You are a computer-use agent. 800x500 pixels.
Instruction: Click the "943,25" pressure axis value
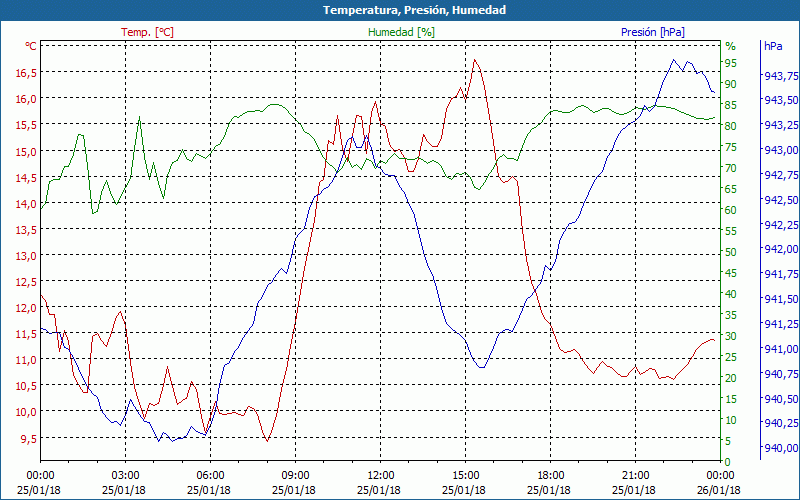pyautogui.click(x=781, y=125)
